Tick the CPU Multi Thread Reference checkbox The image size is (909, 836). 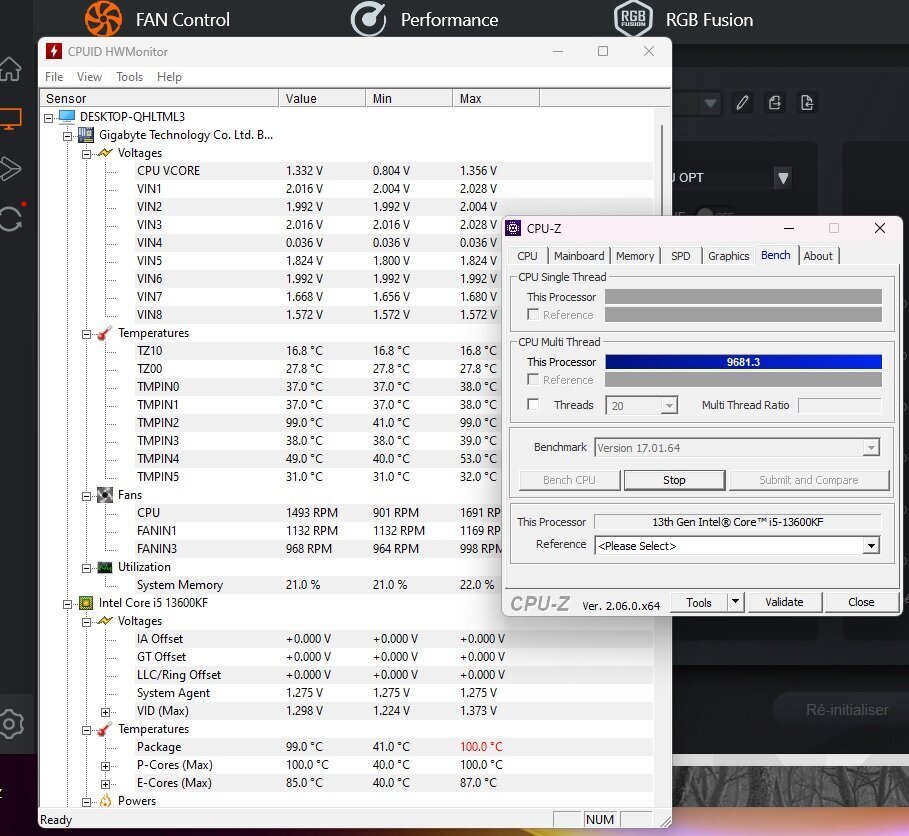[533, 380]
